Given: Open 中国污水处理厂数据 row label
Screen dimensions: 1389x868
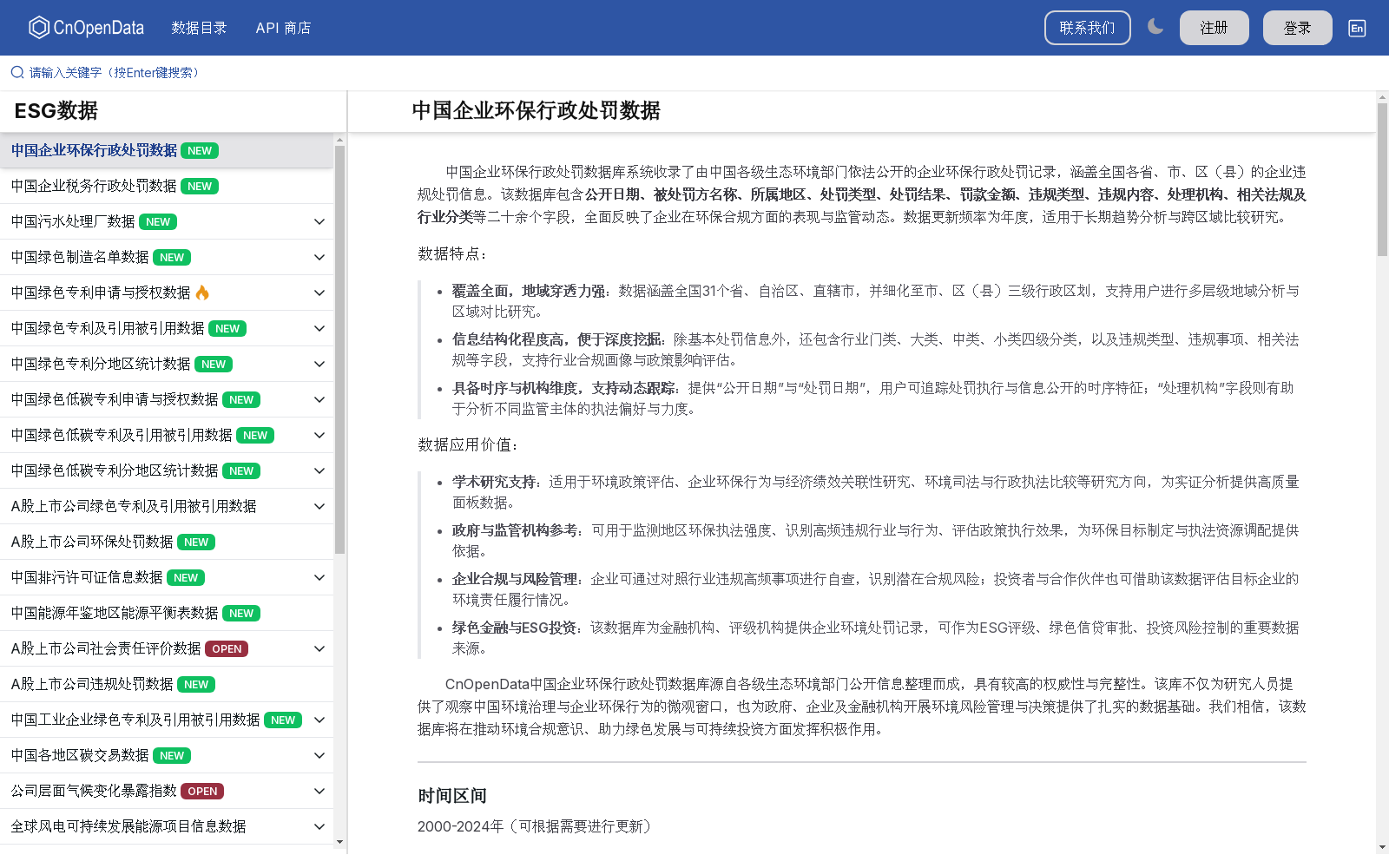Looking at the screenshot, I should [x=73, y=221].
